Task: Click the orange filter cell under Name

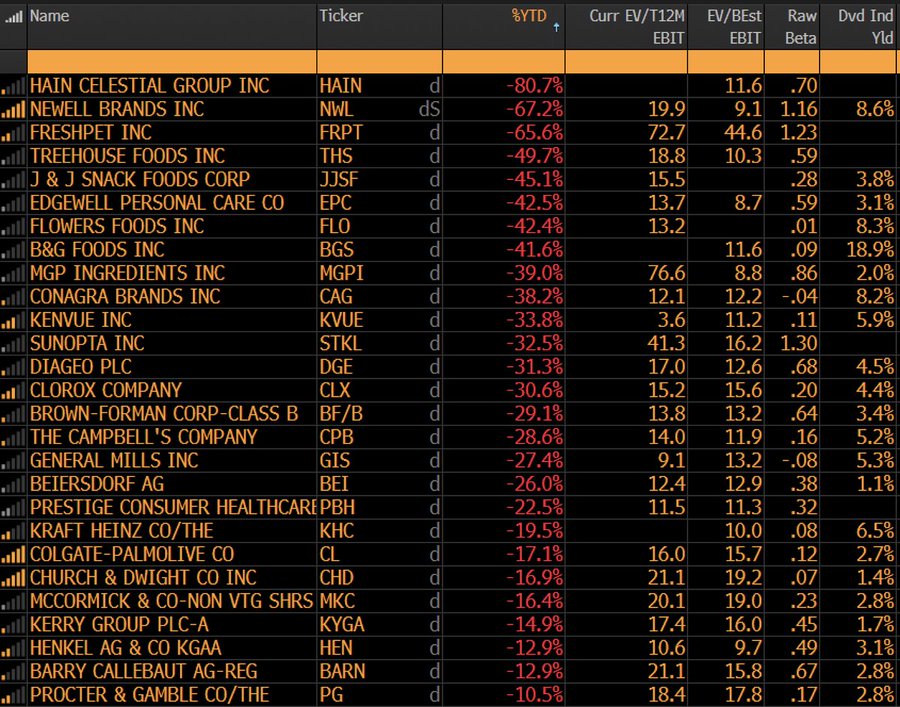Action: (x=170, y=61)
